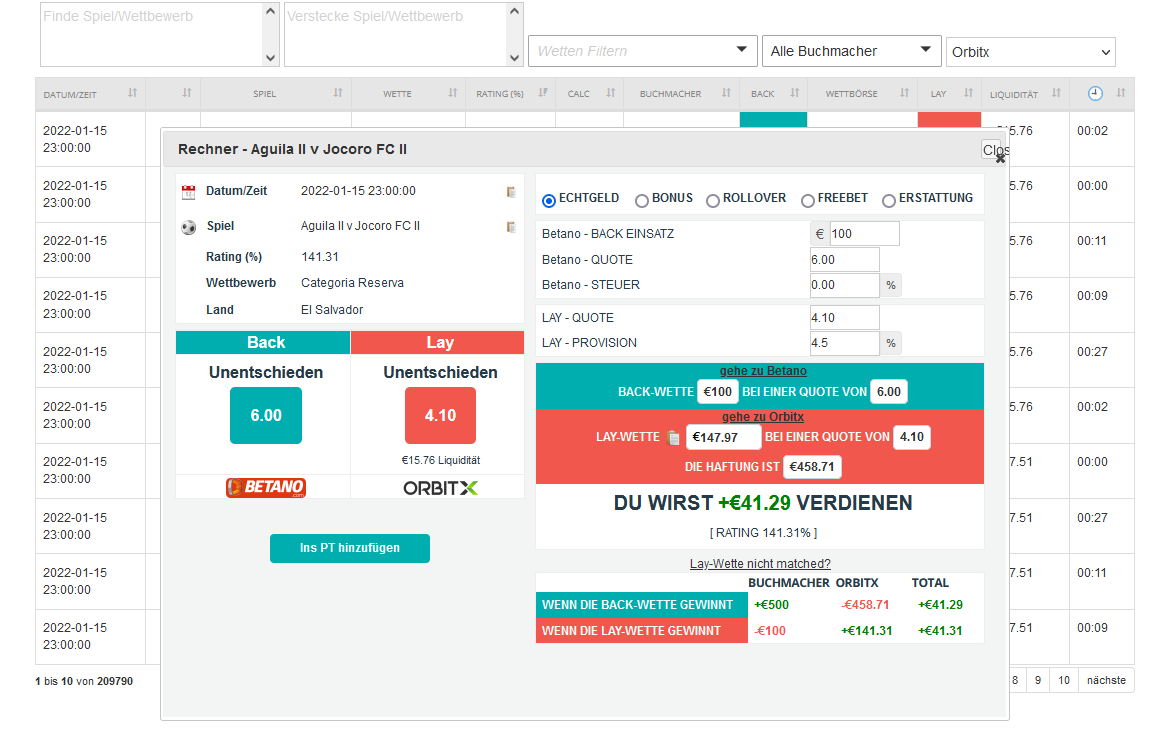The image size is (1170, 741).
Task: Sort by LIQUIDITÄT column arrows
Action: pyautogui.click(x=1057, y=93)
